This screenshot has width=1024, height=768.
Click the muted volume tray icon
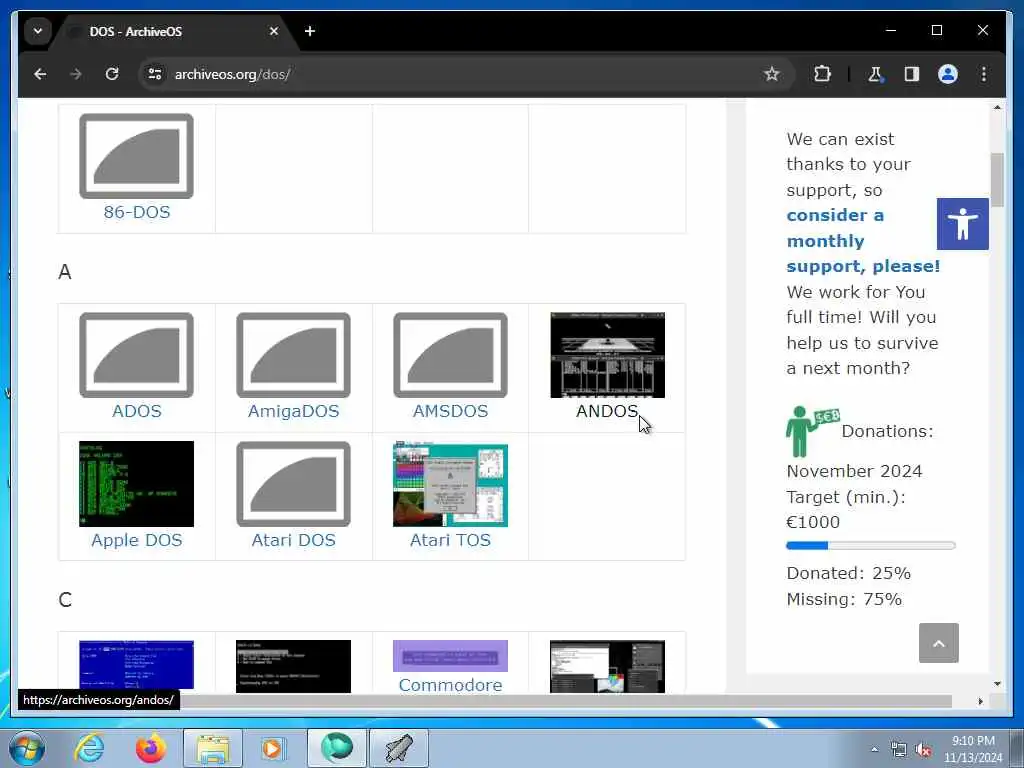coord(923,750)
